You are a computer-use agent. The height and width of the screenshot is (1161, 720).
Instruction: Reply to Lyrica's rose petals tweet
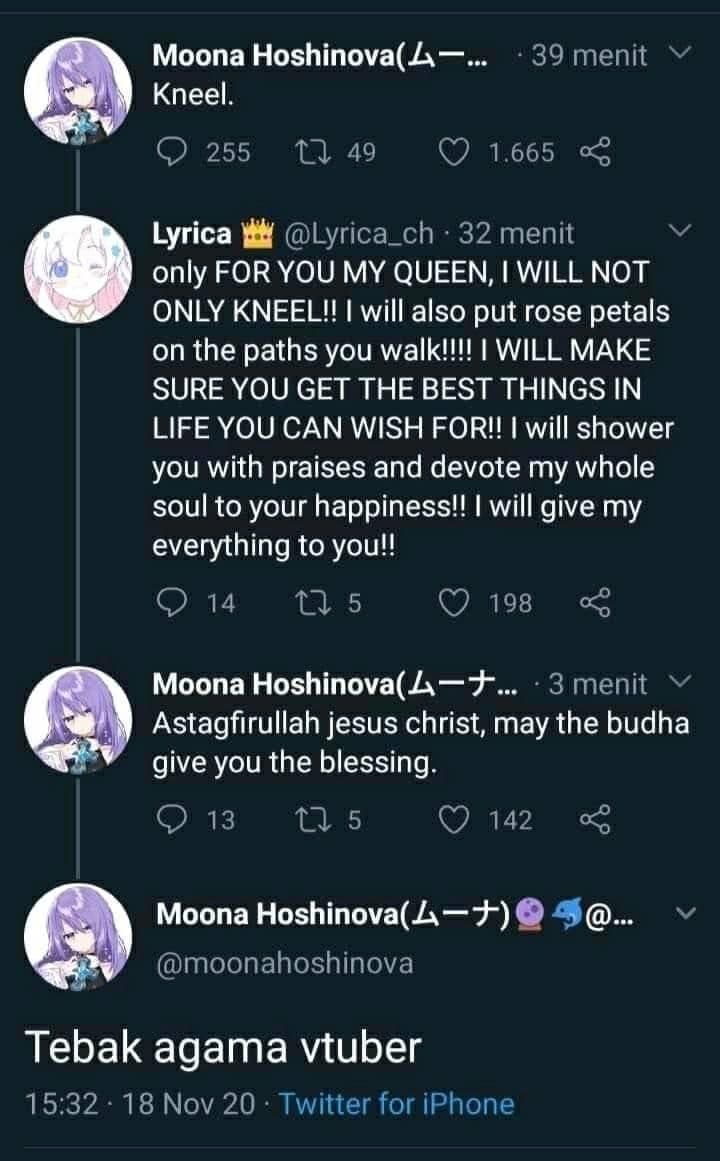pos(174,603)
